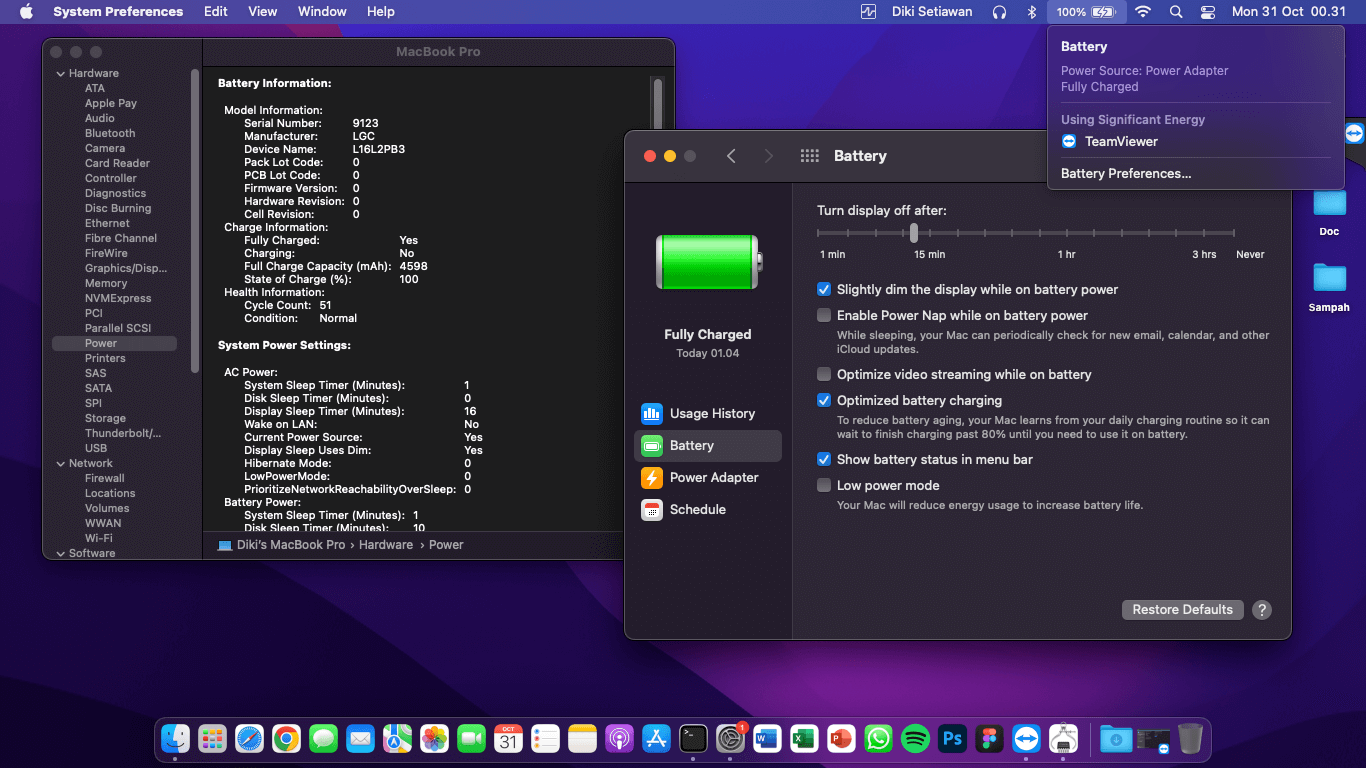Image resolution: width=1366 pixels, height=768 pixels.
Task: Expand the Software section arrow
Action: click(60, 553)
